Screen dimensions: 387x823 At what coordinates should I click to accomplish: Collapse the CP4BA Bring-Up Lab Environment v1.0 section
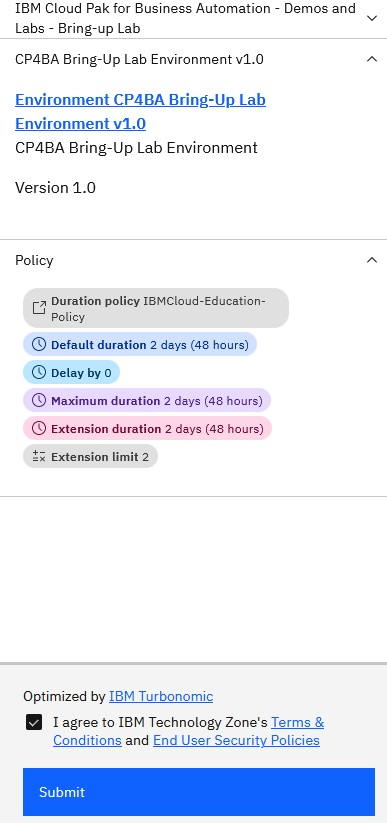click(x=372, y=59)
